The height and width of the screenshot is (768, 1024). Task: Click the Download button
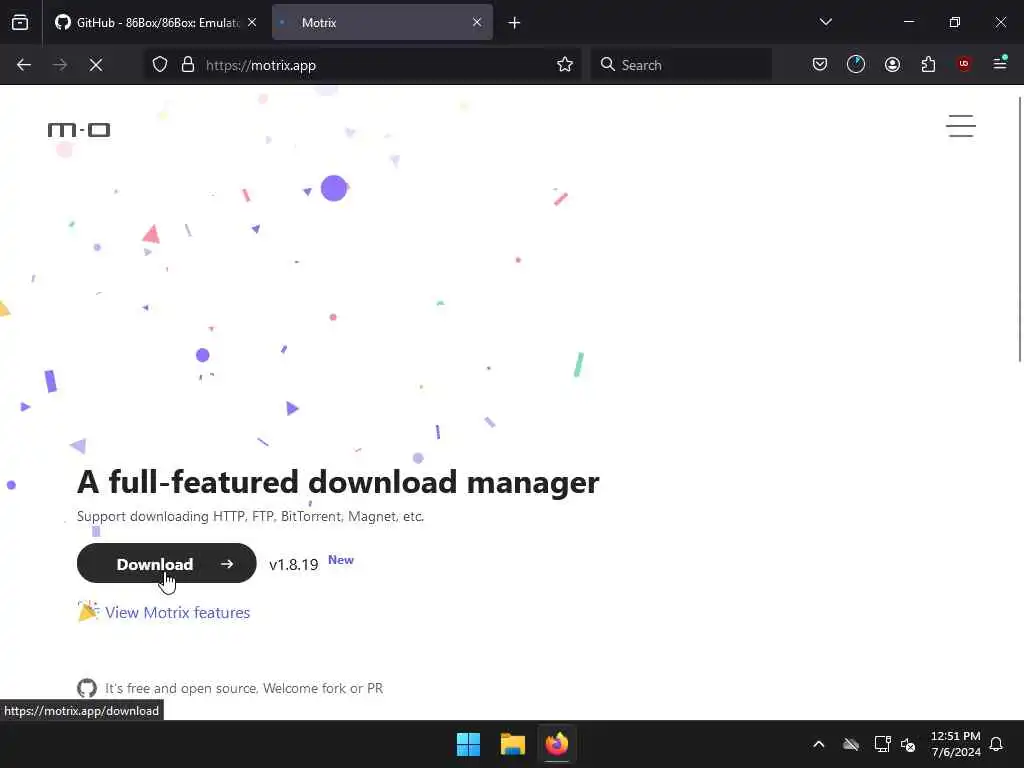coord(167,563)
